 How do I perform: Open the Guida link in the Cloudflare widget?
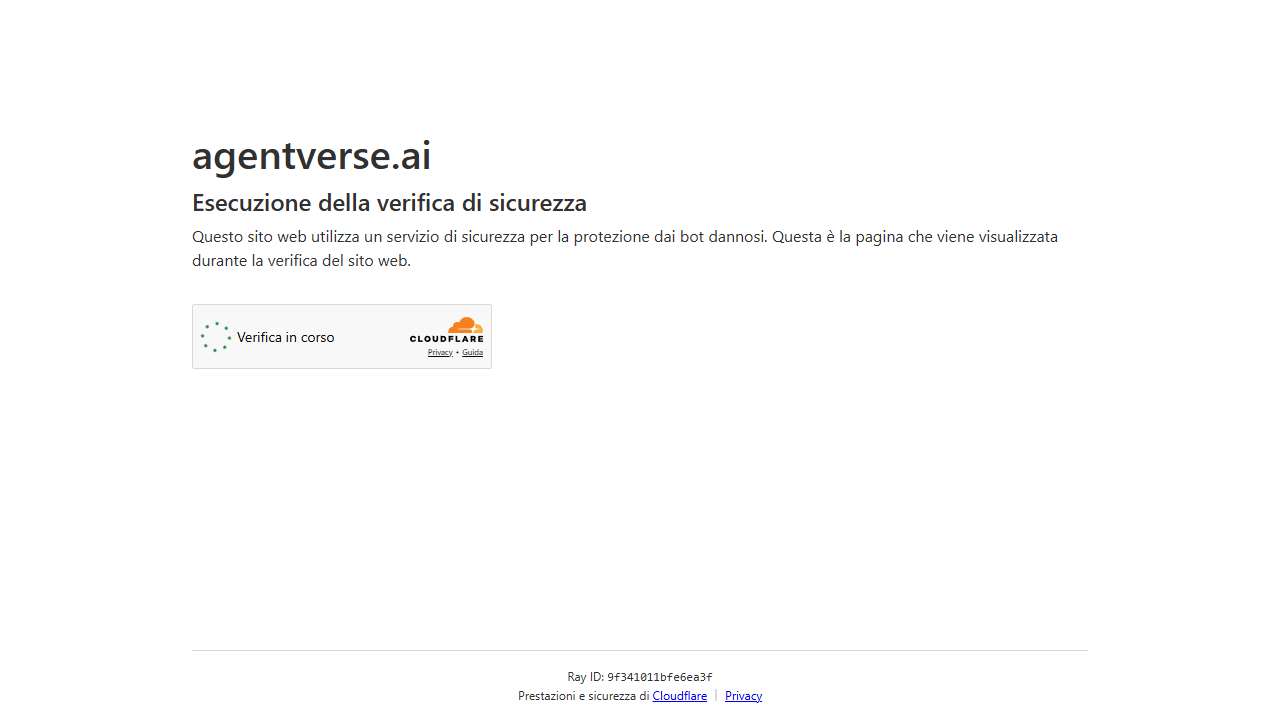(x=472, y=353)
